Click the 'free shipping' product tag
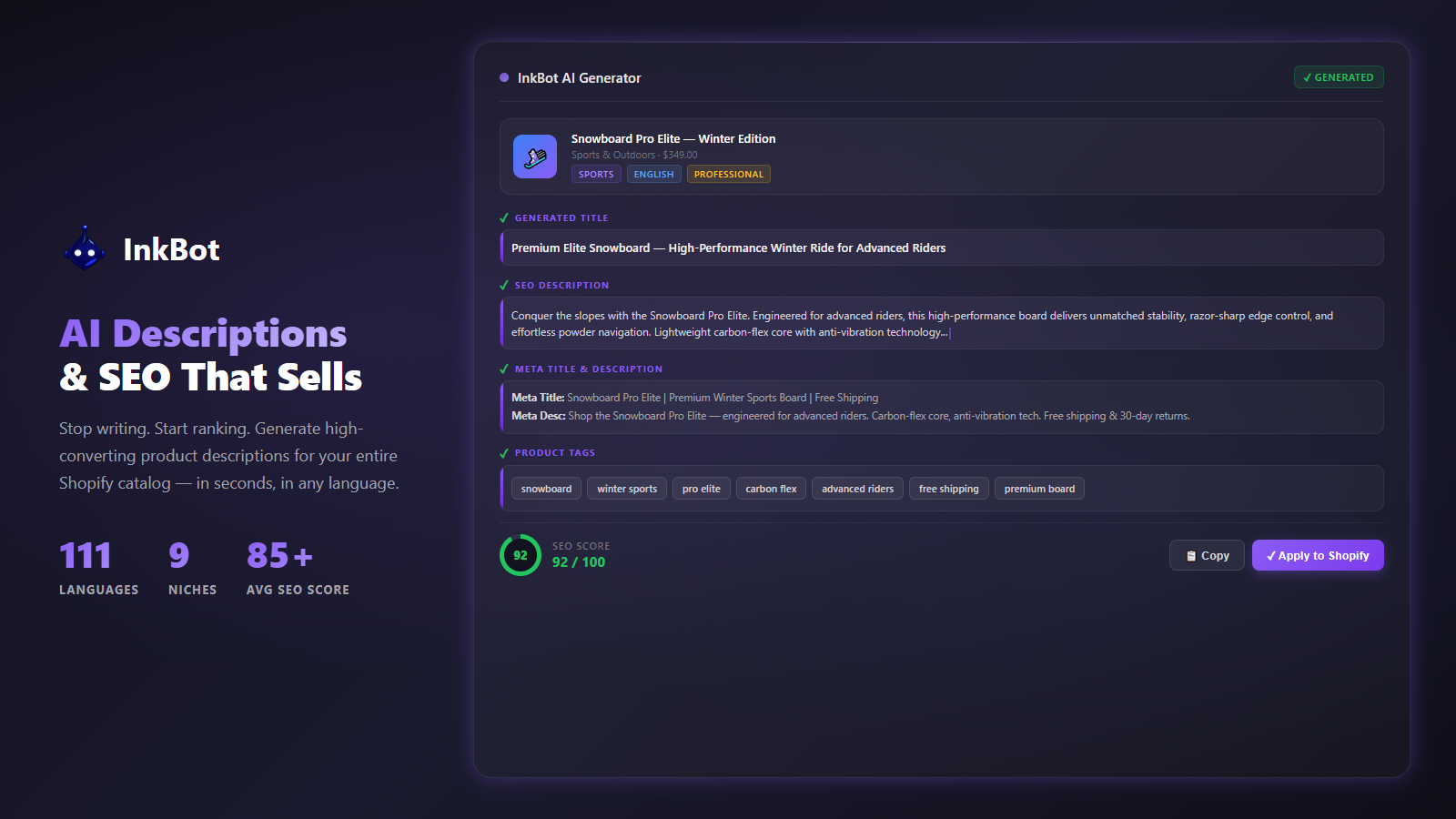This screenshot has height=819, width=1456. [x=948, y=489]
